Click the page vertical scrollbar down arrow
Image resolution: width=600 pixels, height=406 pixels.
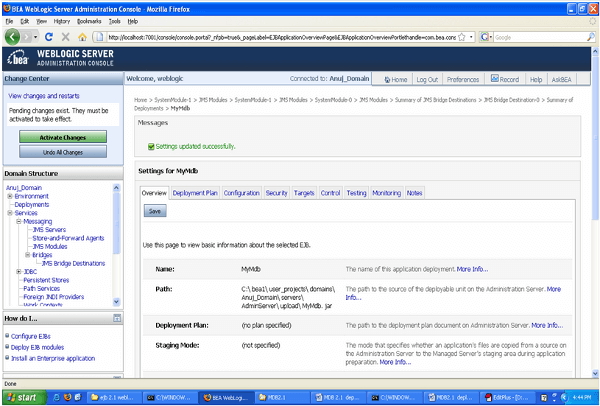[595, 373]
